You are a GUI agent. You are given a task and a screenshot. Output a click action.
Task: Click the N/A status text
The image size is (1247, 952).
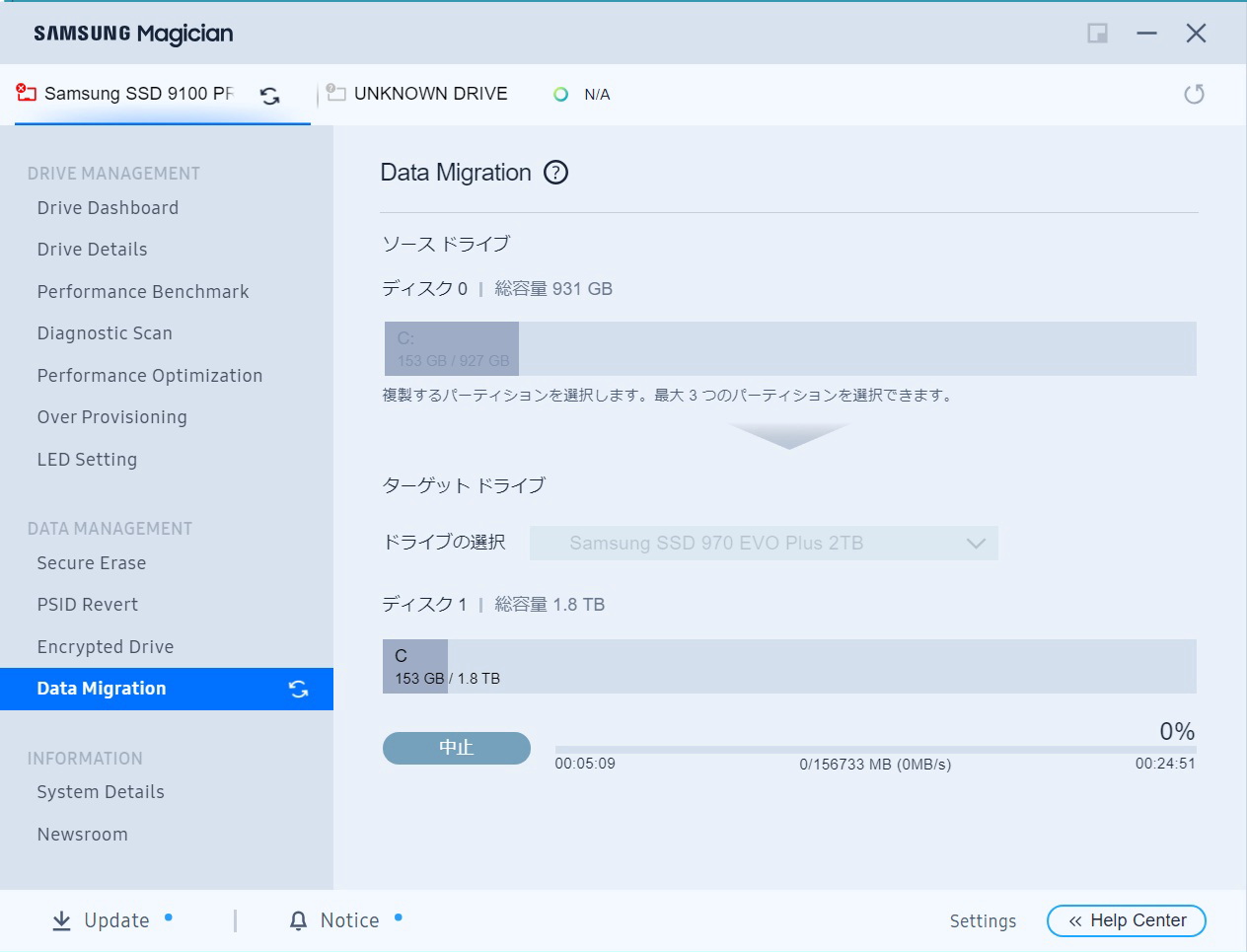click(597, 95)
